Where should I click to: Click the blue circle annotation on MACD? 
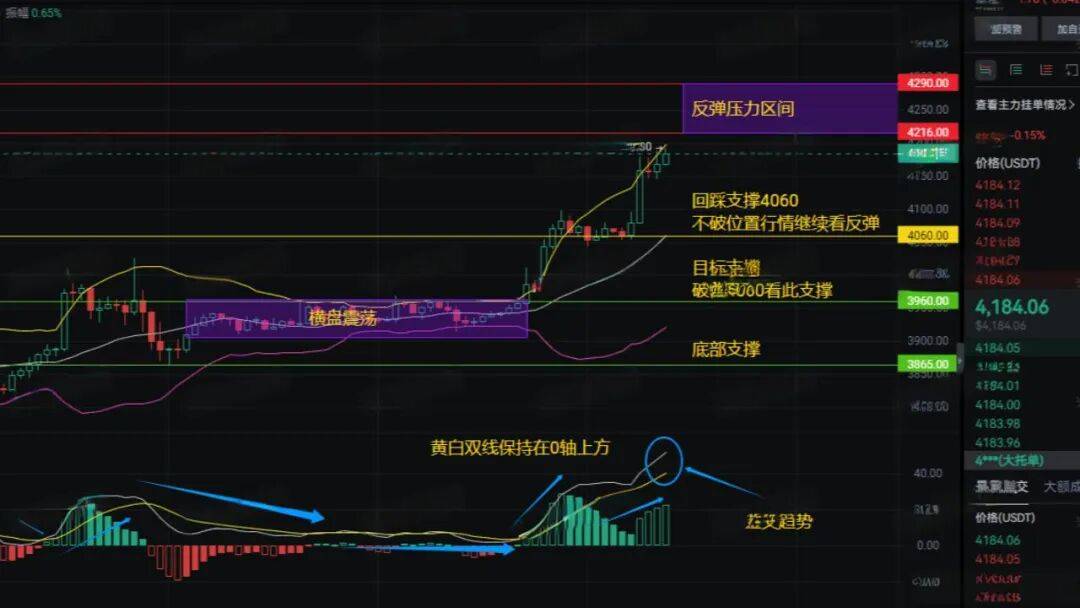pyautogui.click(x=663, y=460)
